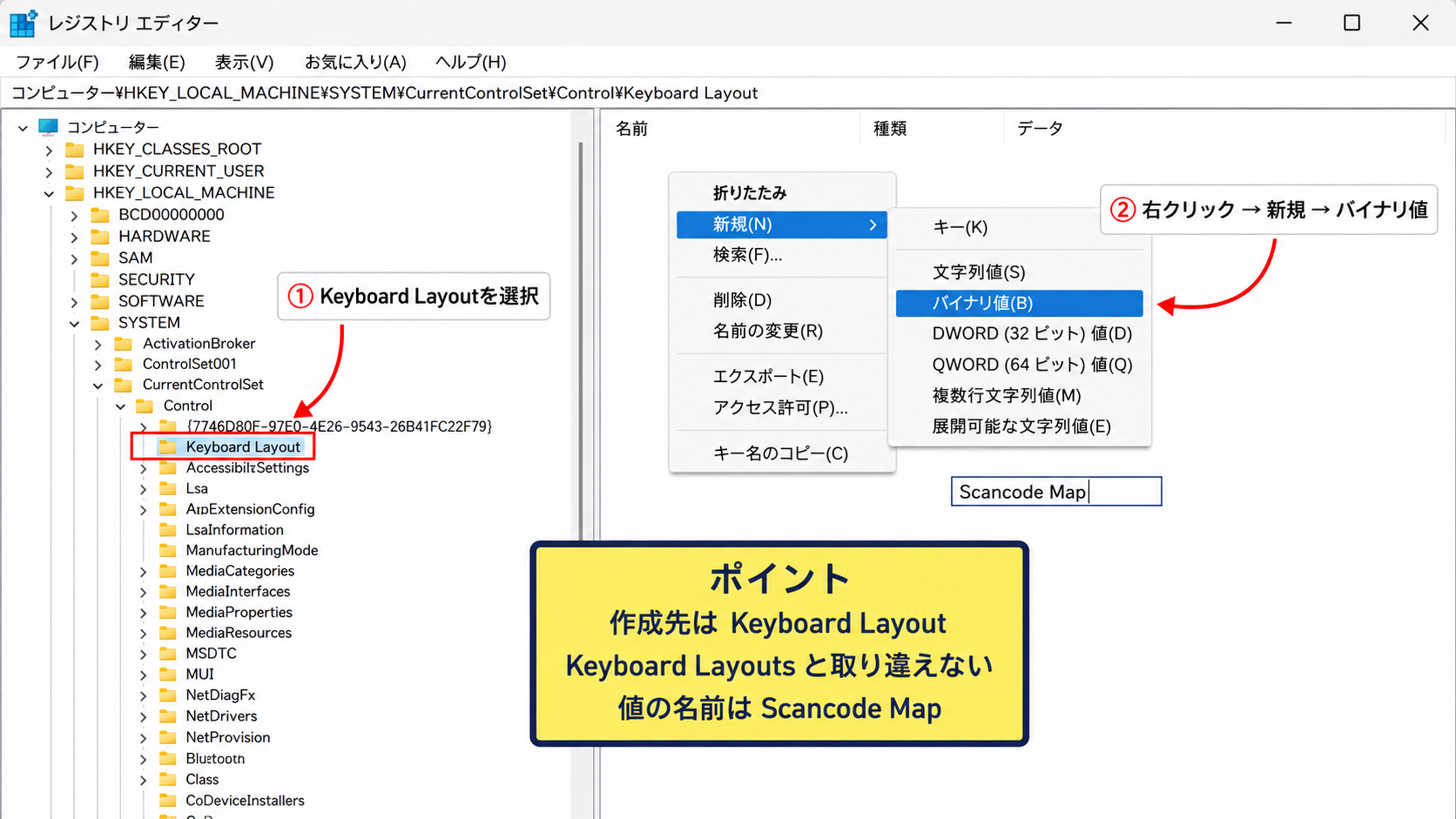Click 名前の変更(R) in the context menu

pos(782,332)
